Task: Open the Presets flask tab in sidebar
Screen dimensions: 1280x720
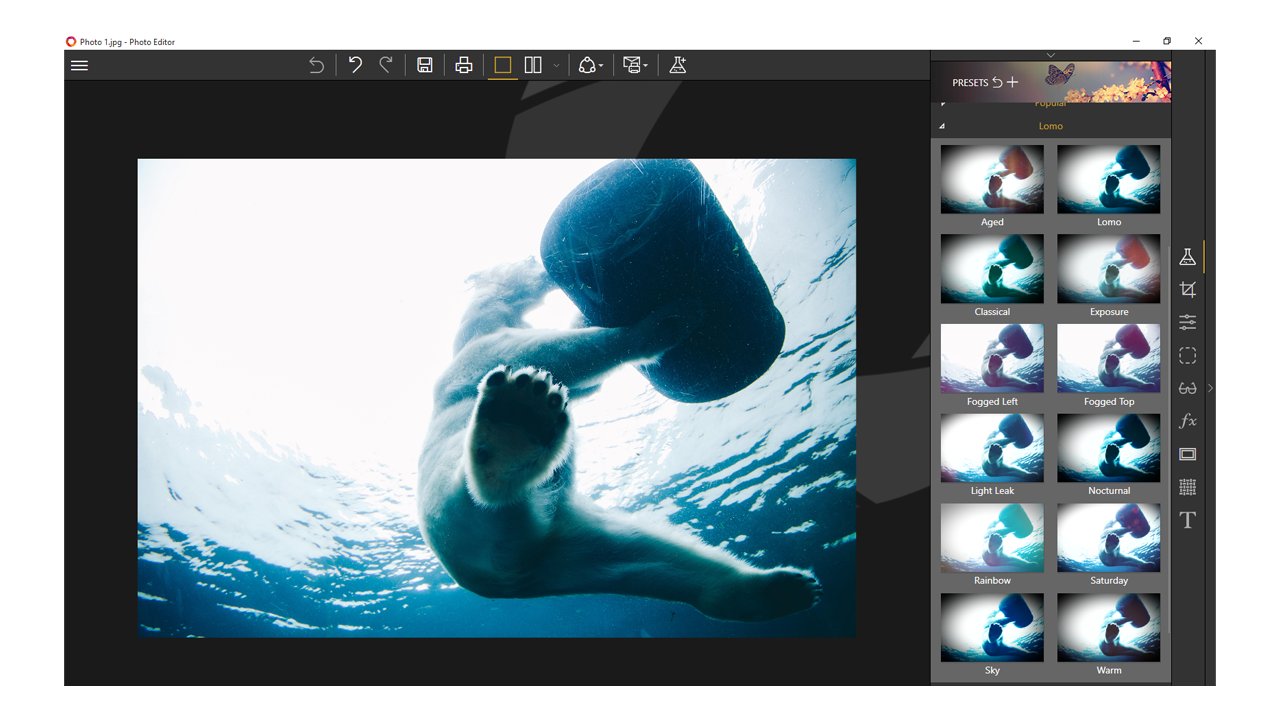Action: click(1188, 257)
